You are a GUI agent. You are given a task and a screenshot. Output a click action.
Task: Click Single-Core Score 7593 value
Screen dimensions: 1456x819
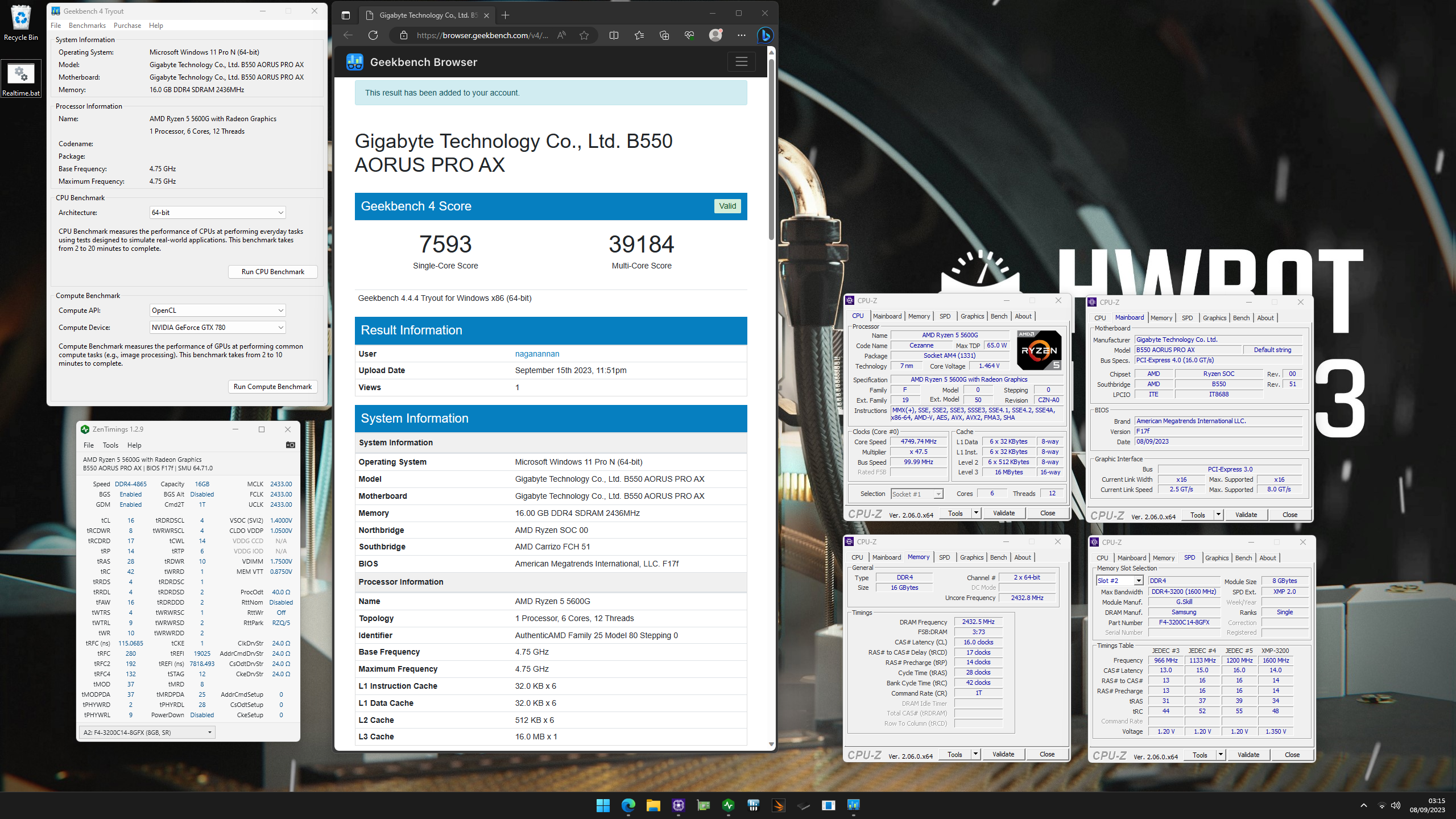pyautogui.click(x=445, y=244)
